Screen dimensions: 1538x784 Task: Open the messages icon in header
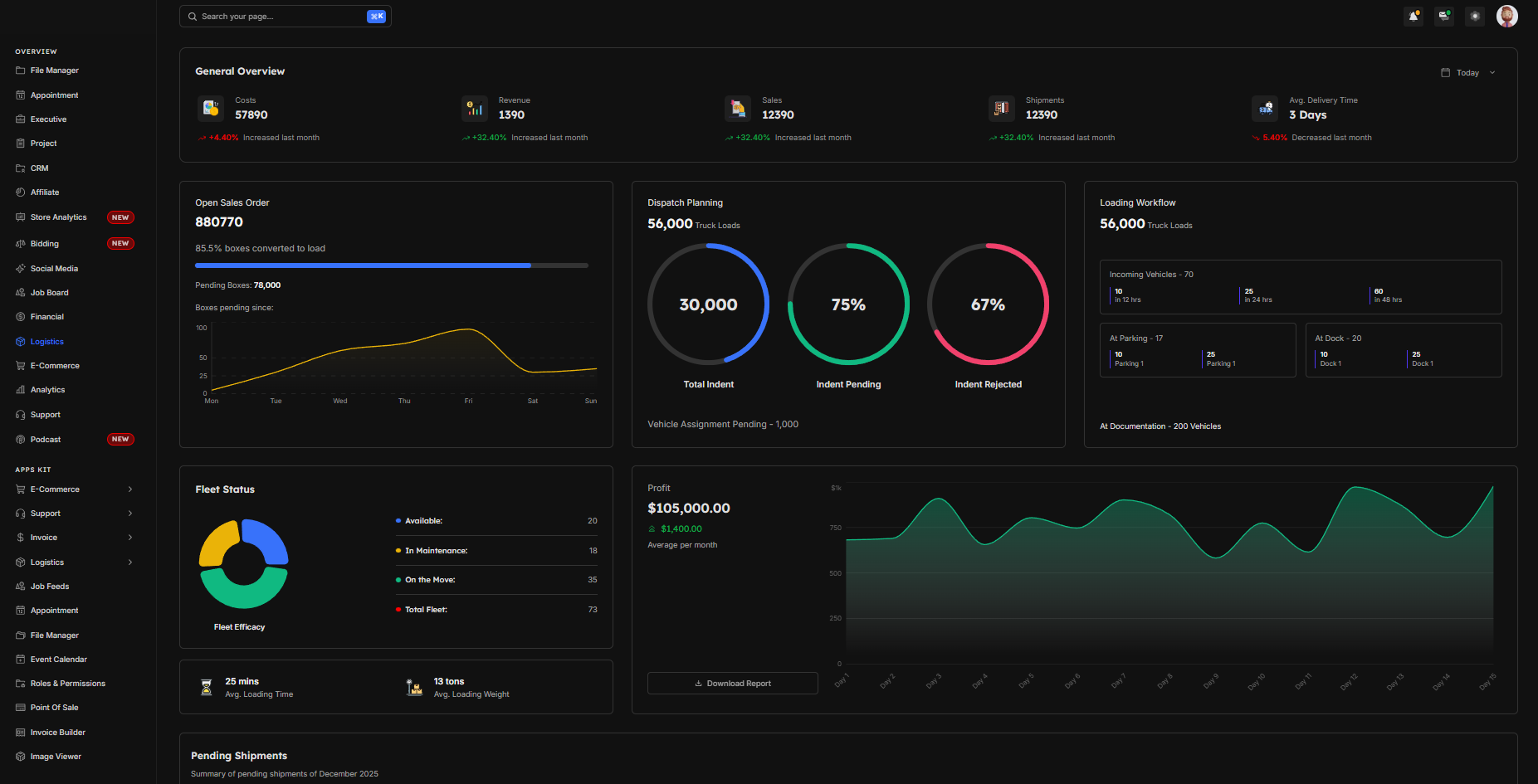coord(1444,17)
